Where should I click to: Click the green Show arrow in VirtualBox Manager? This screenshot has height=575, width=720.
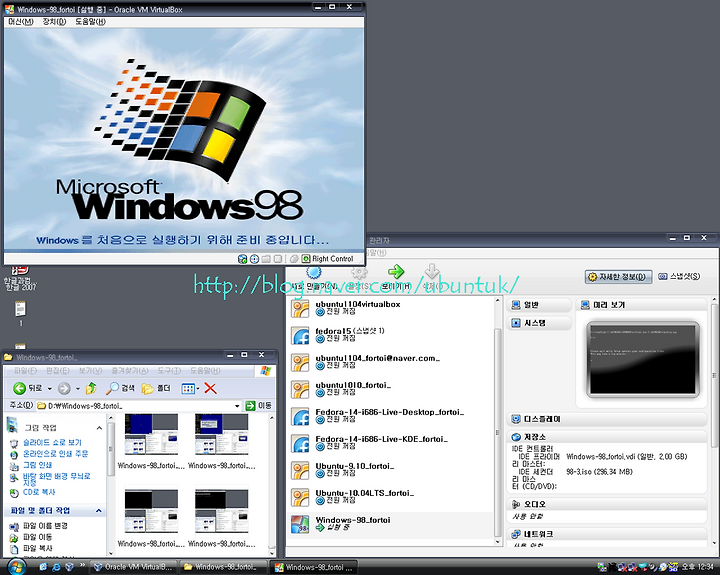click(396, 271)
